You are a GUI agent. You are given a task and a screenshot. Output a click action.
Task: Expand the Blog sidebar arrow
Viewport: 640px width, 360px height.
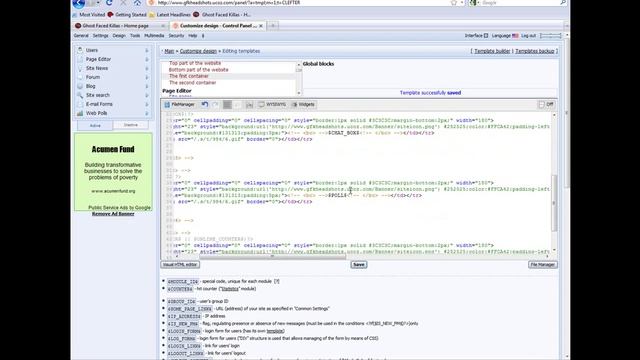[x=147, y=86]
